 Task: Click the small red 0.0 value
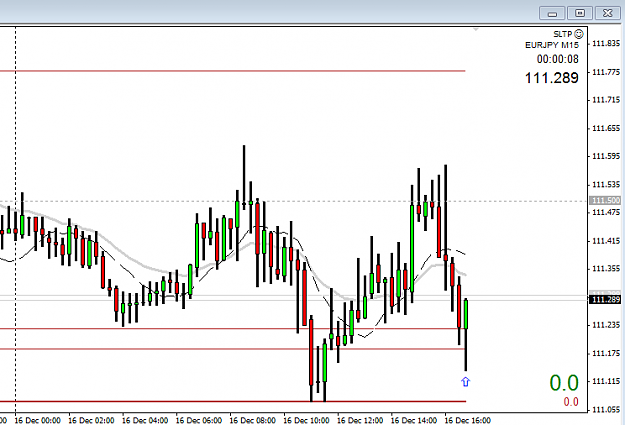pos(571,401)
